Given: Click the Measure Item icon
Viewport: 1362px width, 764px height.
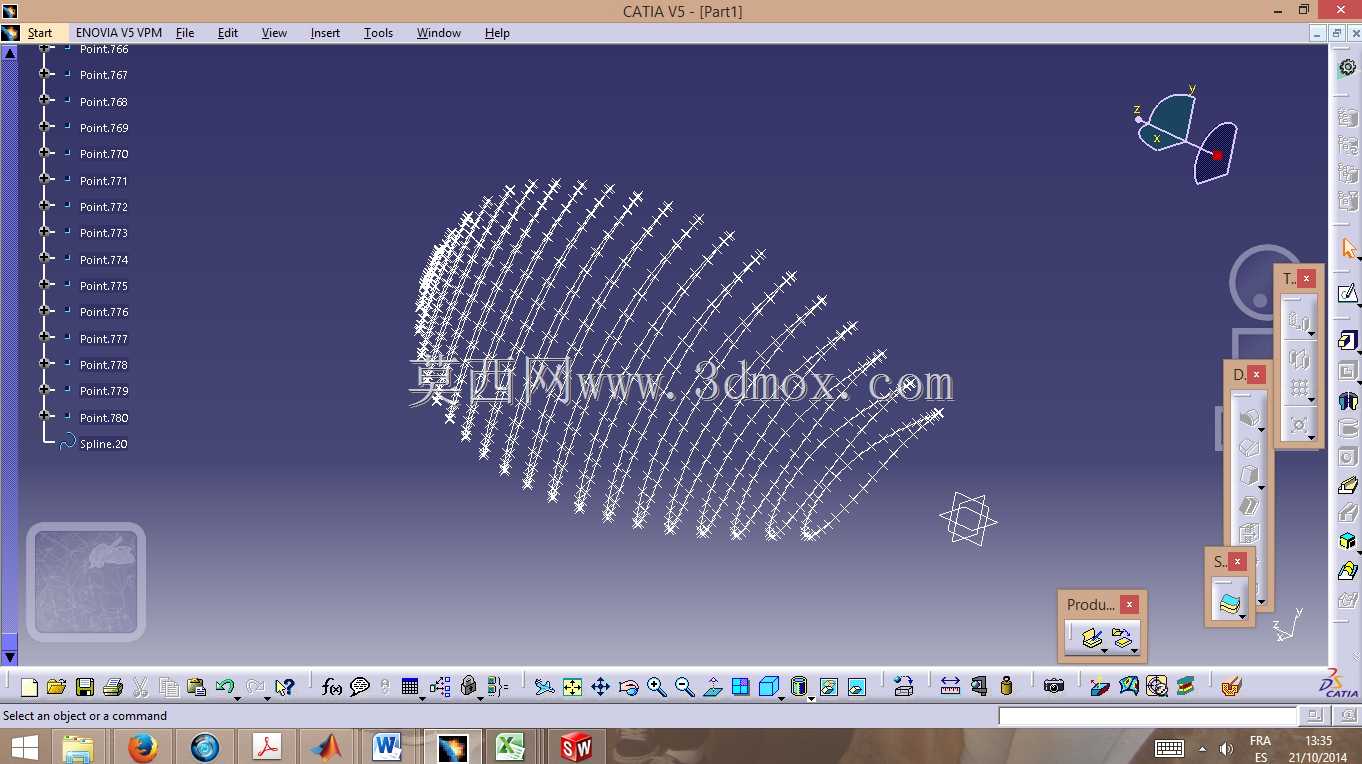Looking at the screenshot, I should pyautogui.click(x=978, y=686).
